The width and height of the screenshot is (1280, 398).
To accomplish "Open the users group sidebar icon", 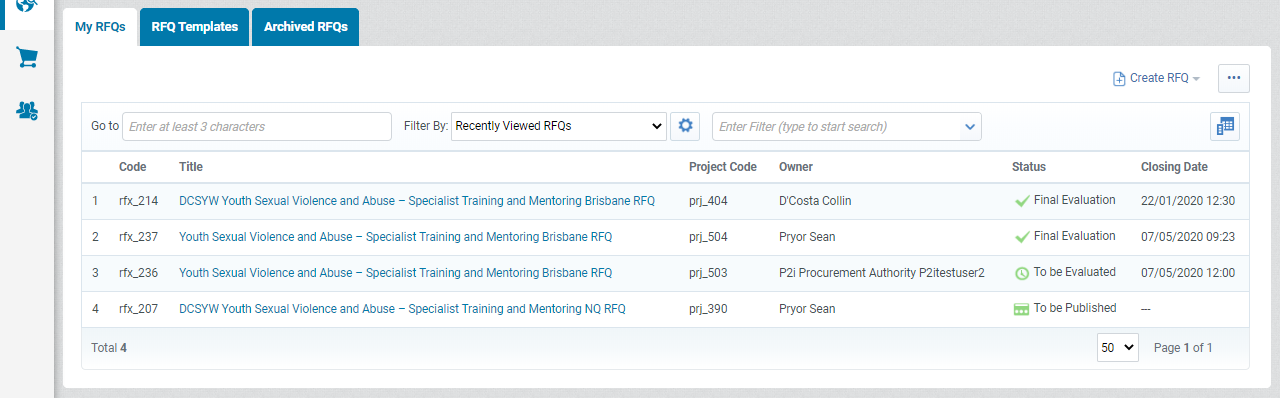I will tap(27, 110).
